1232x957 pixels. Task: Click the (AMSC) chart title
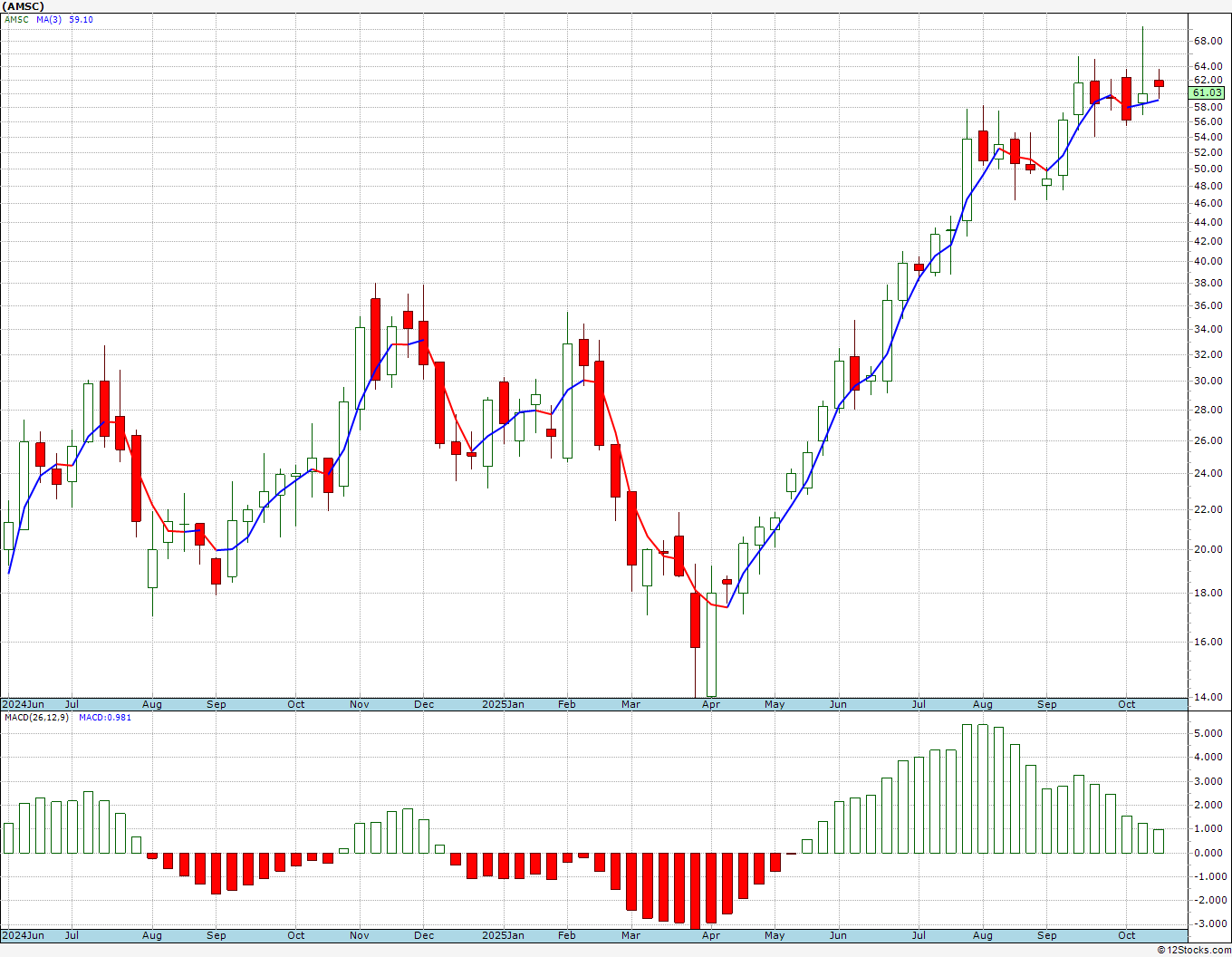24,6
